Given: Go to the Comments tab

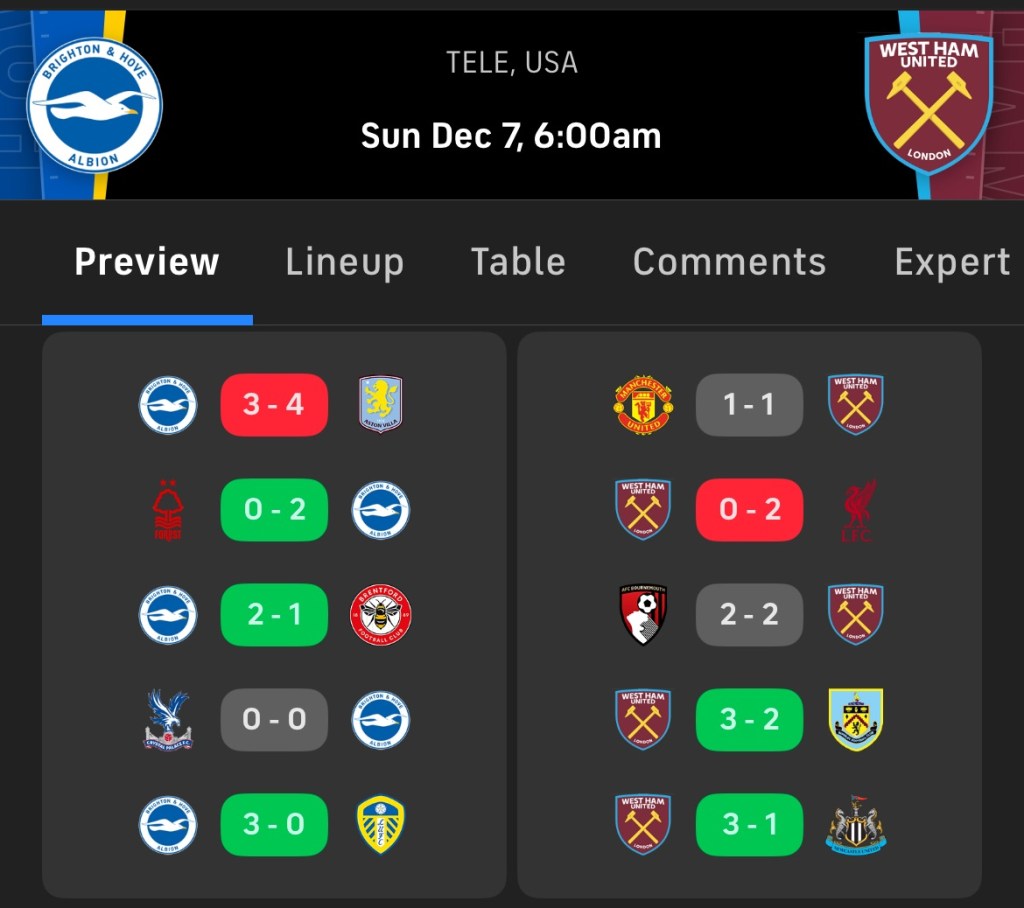Looking at the screenshot, I should 729,262.
